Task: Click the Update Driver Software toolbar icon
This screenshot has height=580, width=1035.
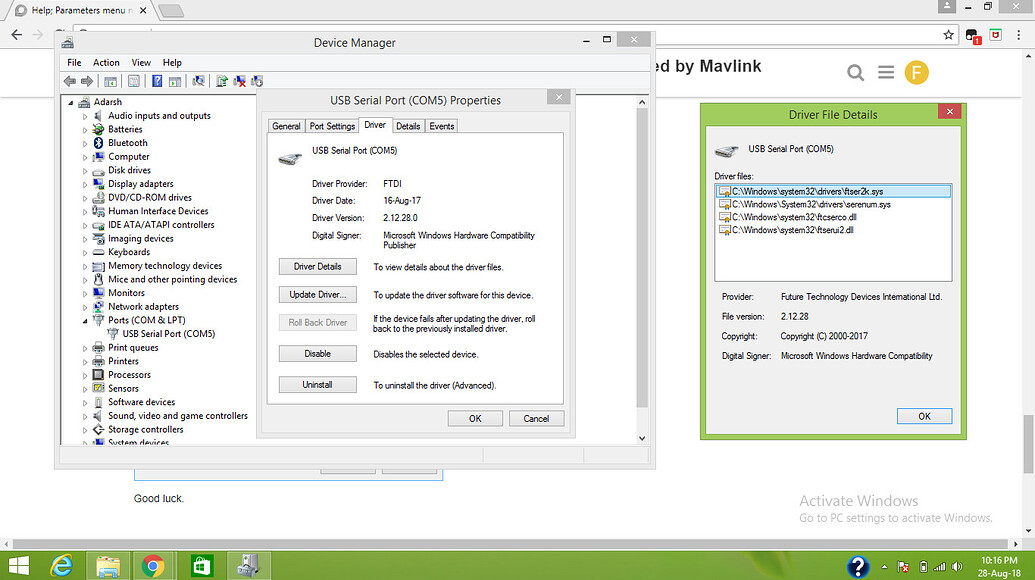Action: point(223,81)
